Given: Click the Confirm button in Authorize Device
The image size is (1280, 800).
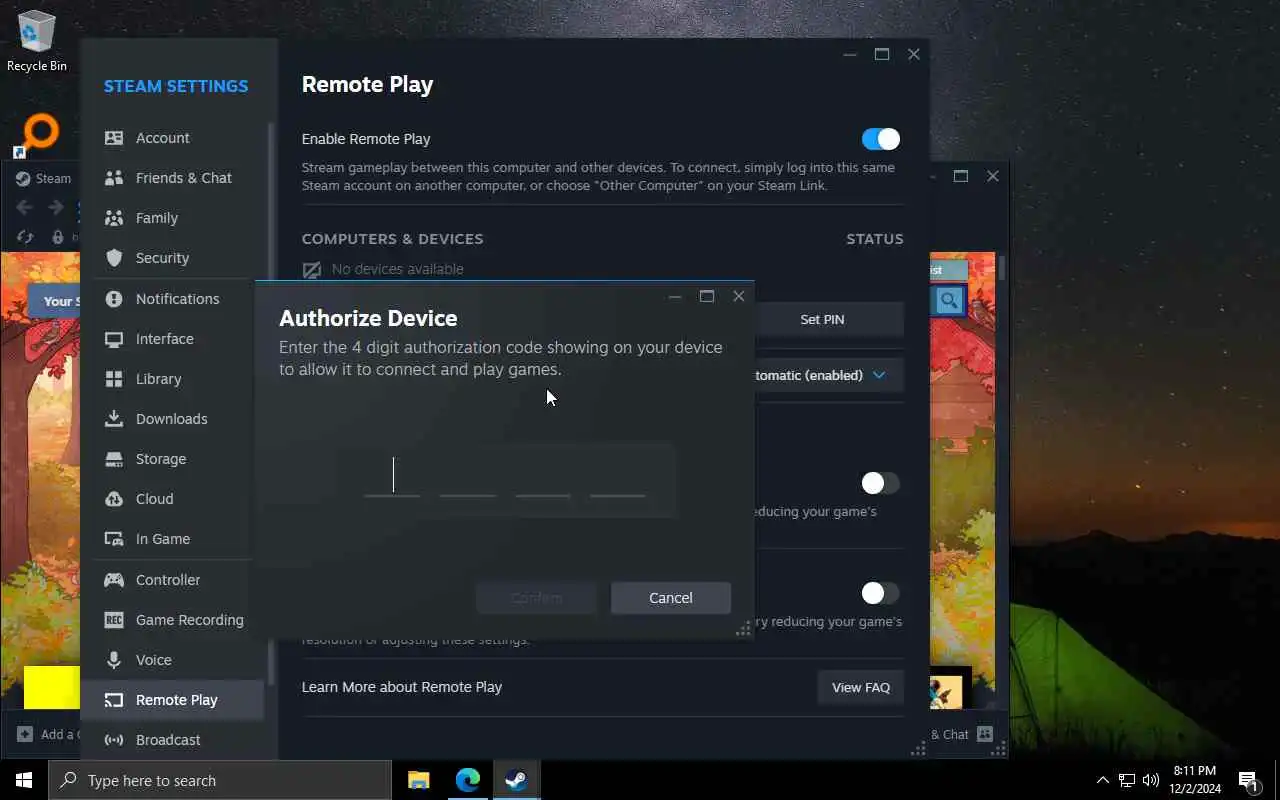Looking at the screenshot, I should 537,598.
